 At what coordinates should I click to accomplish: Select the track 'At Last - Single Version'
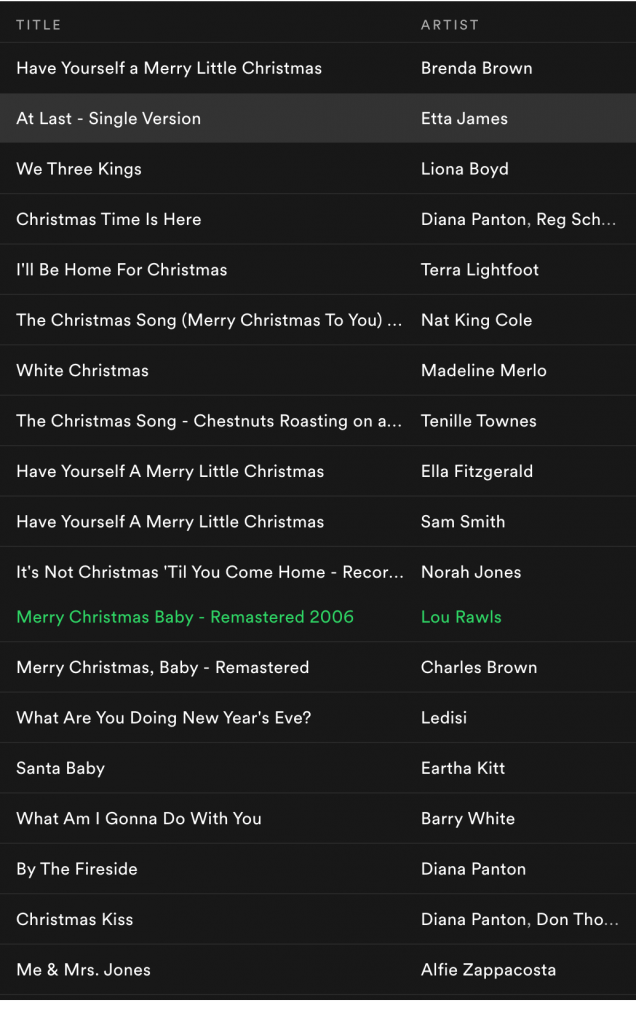[x=108, y=118]
